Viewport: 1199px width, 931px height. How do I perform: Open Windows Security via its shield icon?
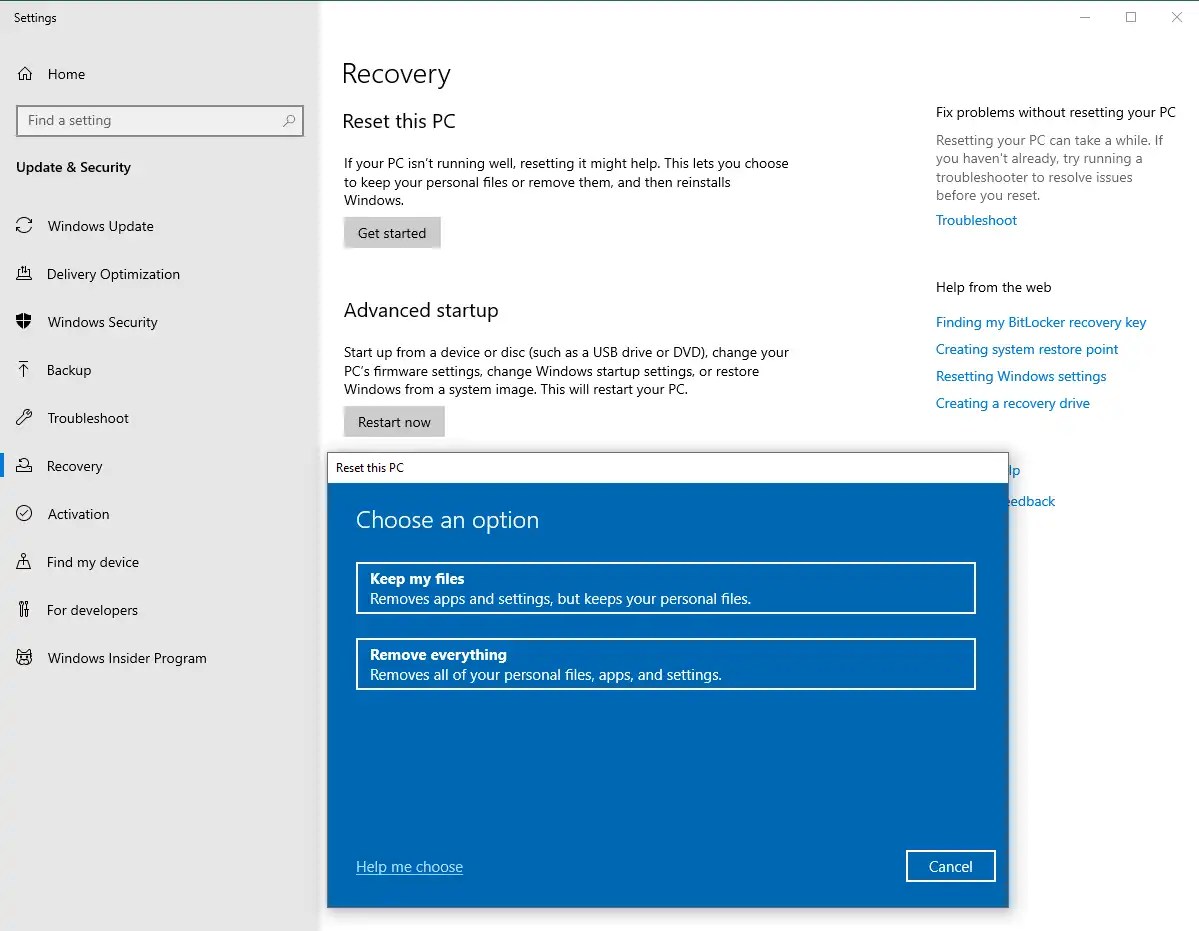point(24,322)
